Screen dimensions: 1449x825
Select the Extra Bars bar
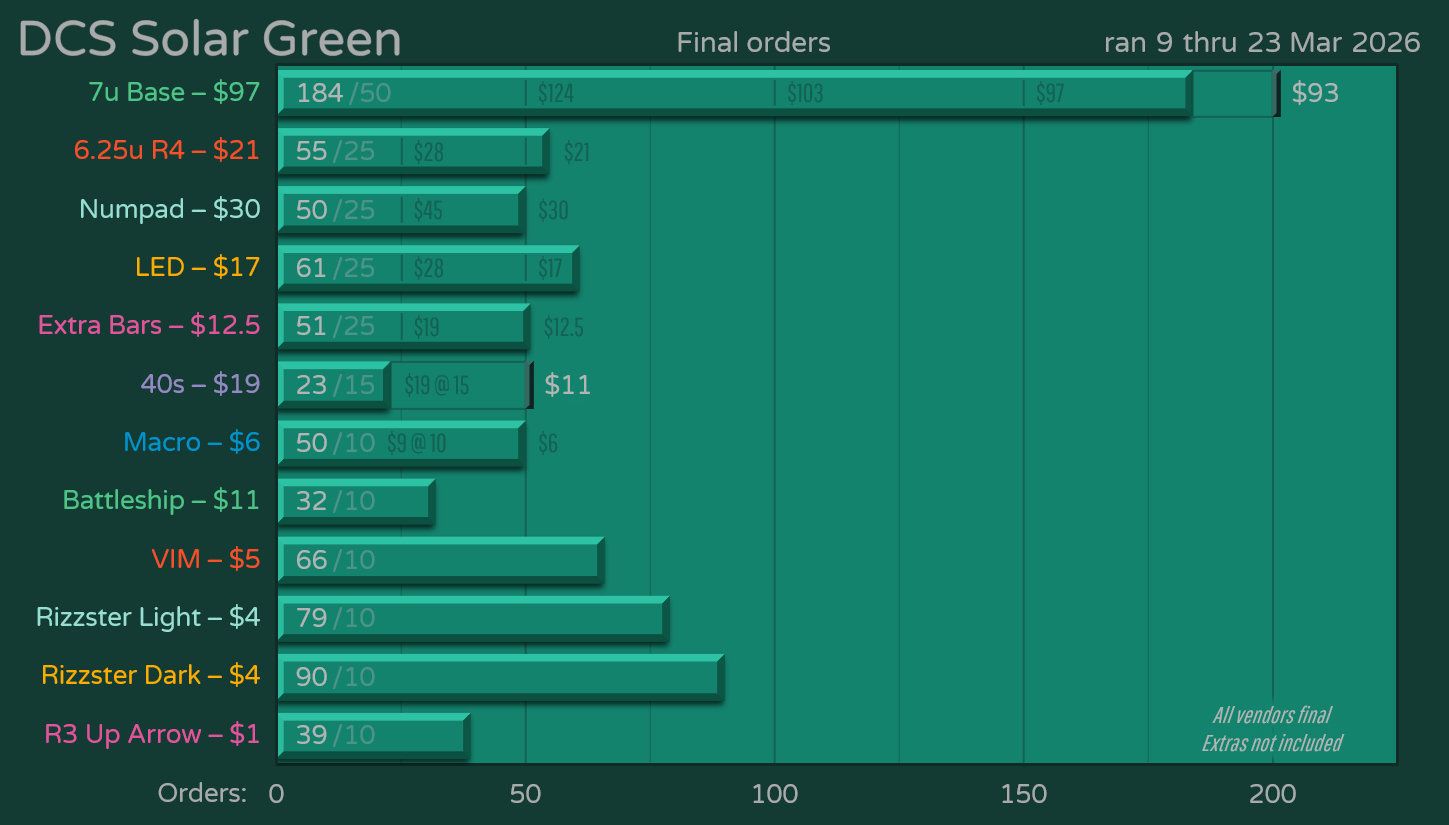pyautogui.click(x=400, y=325)
